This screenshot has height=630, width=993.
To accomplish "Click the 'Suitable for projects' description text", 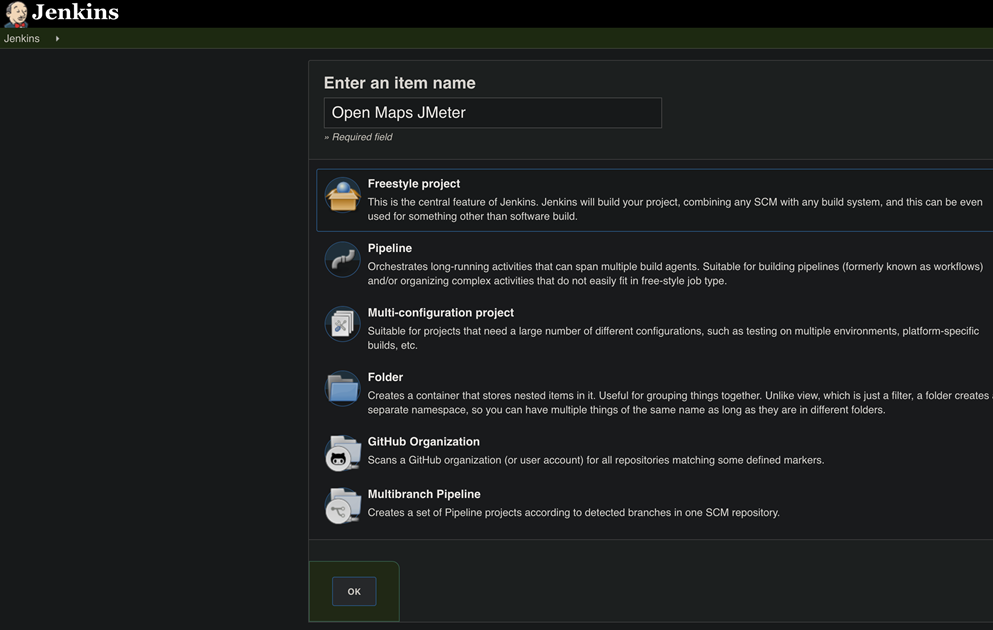I will [x=673, y=338].
